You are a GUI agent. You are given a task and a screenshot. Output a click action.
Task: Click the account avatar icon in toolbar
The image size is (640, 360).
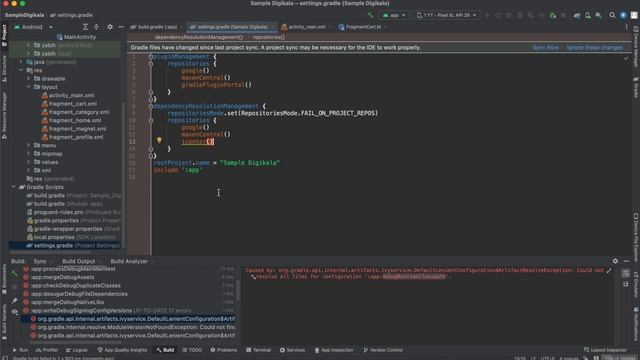pos(634,15)
